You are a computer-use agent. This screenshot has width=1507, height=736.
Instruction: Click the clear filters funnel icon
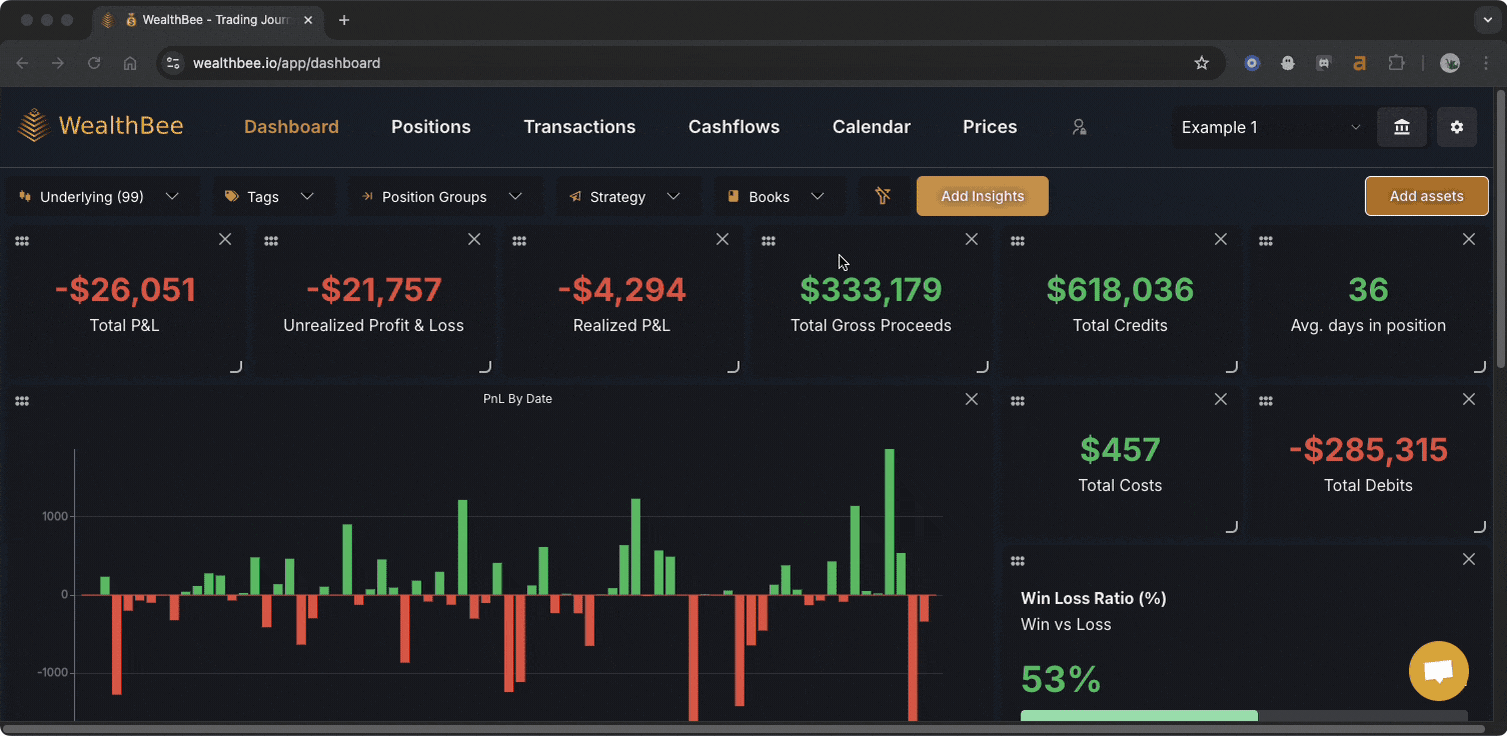(x=882, y=196)
